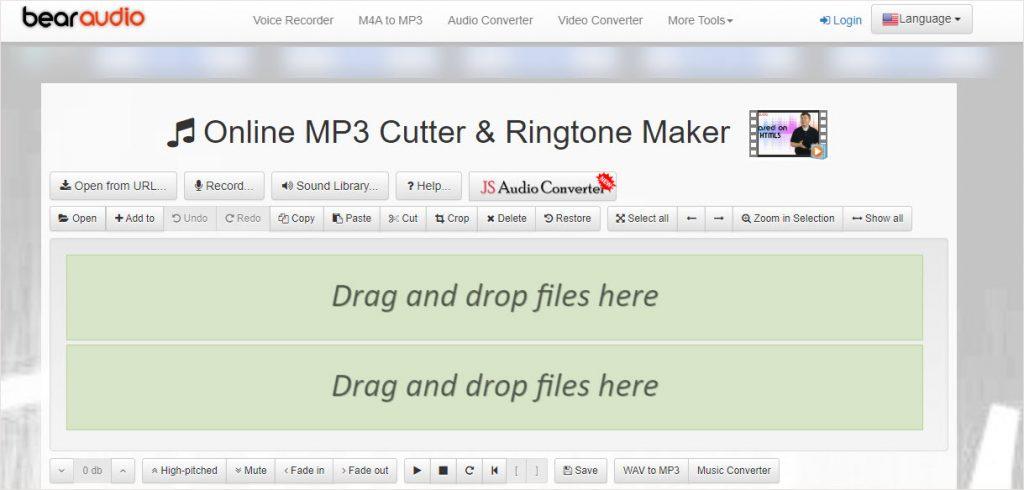Cut the selected audio
The height and width of the screenshot is (490, 1024).
(403, 218)
